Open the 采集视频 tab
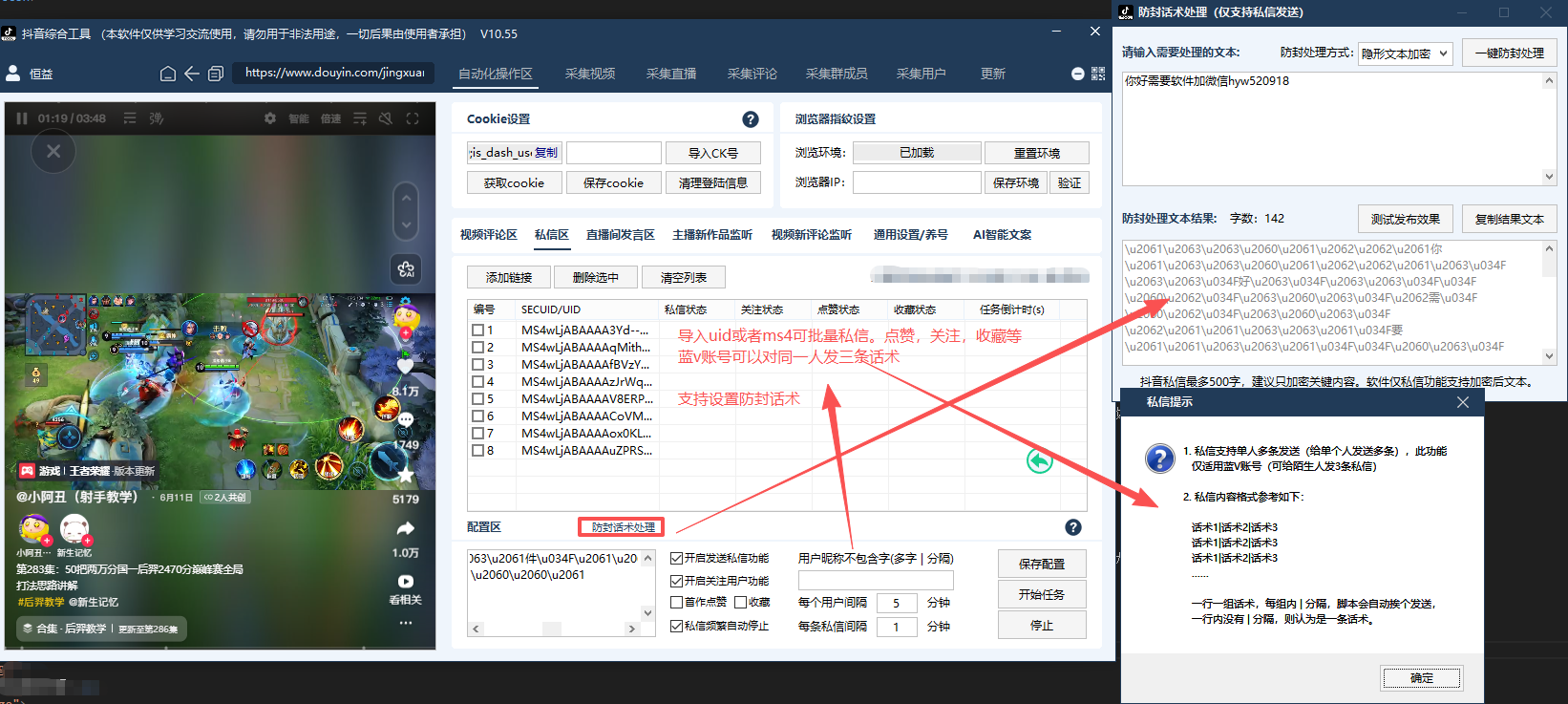This screenshot has height=704, width=1568. (589, 74)
